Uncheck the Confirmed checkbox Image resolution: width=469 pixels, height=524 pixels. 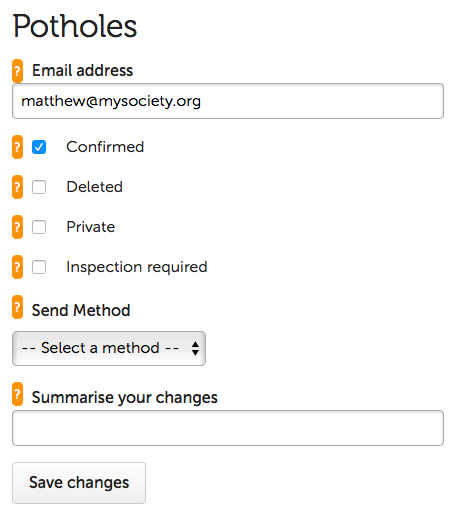pyautogui.click(x=39, y=147)
